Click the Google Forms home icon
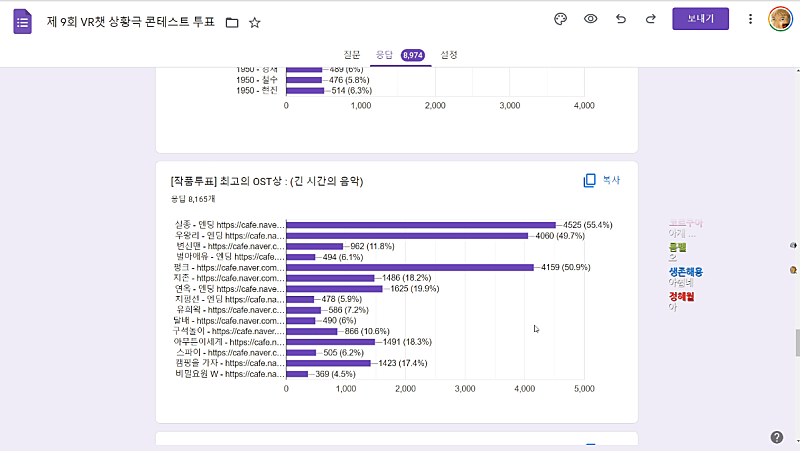This screenshot has width=800, height=451. [x=23, y=22]
